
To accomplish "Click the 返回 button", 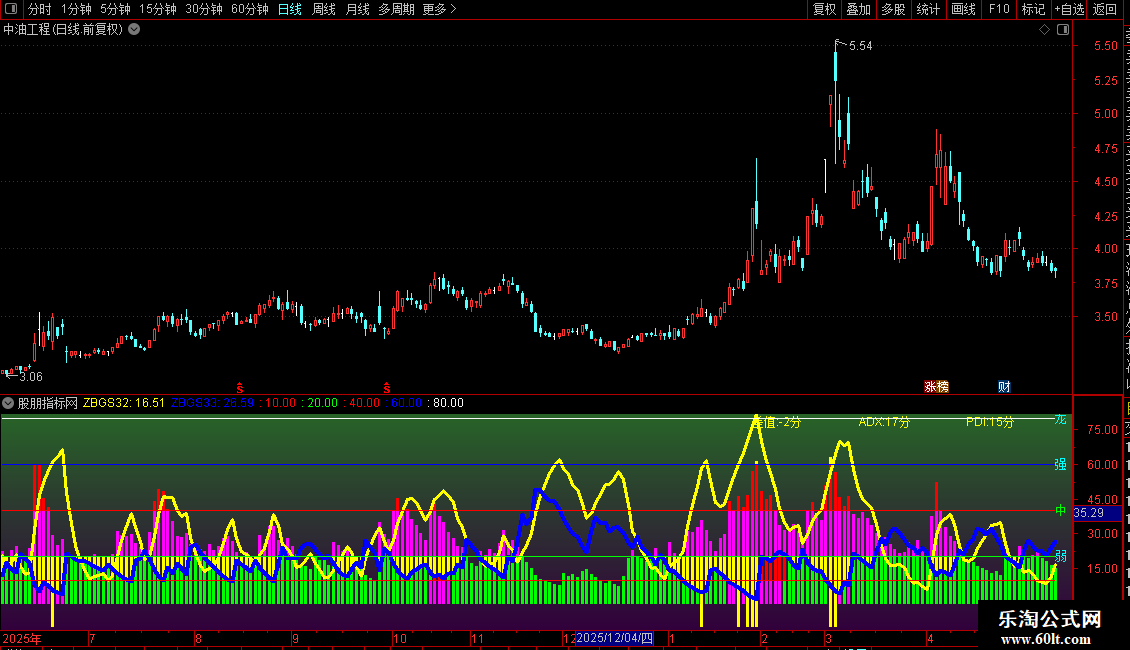I will (x=1105, y=9).
